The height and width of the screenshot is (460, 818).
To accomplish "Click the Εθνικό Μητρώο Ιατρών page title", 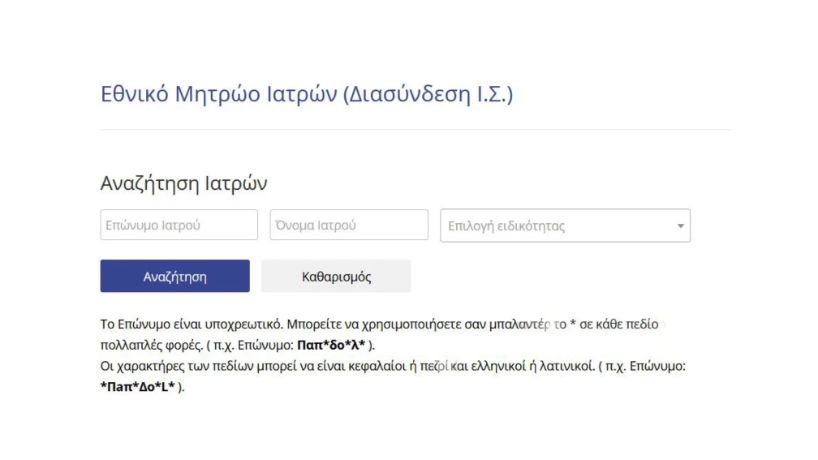I will click(218, 95).
